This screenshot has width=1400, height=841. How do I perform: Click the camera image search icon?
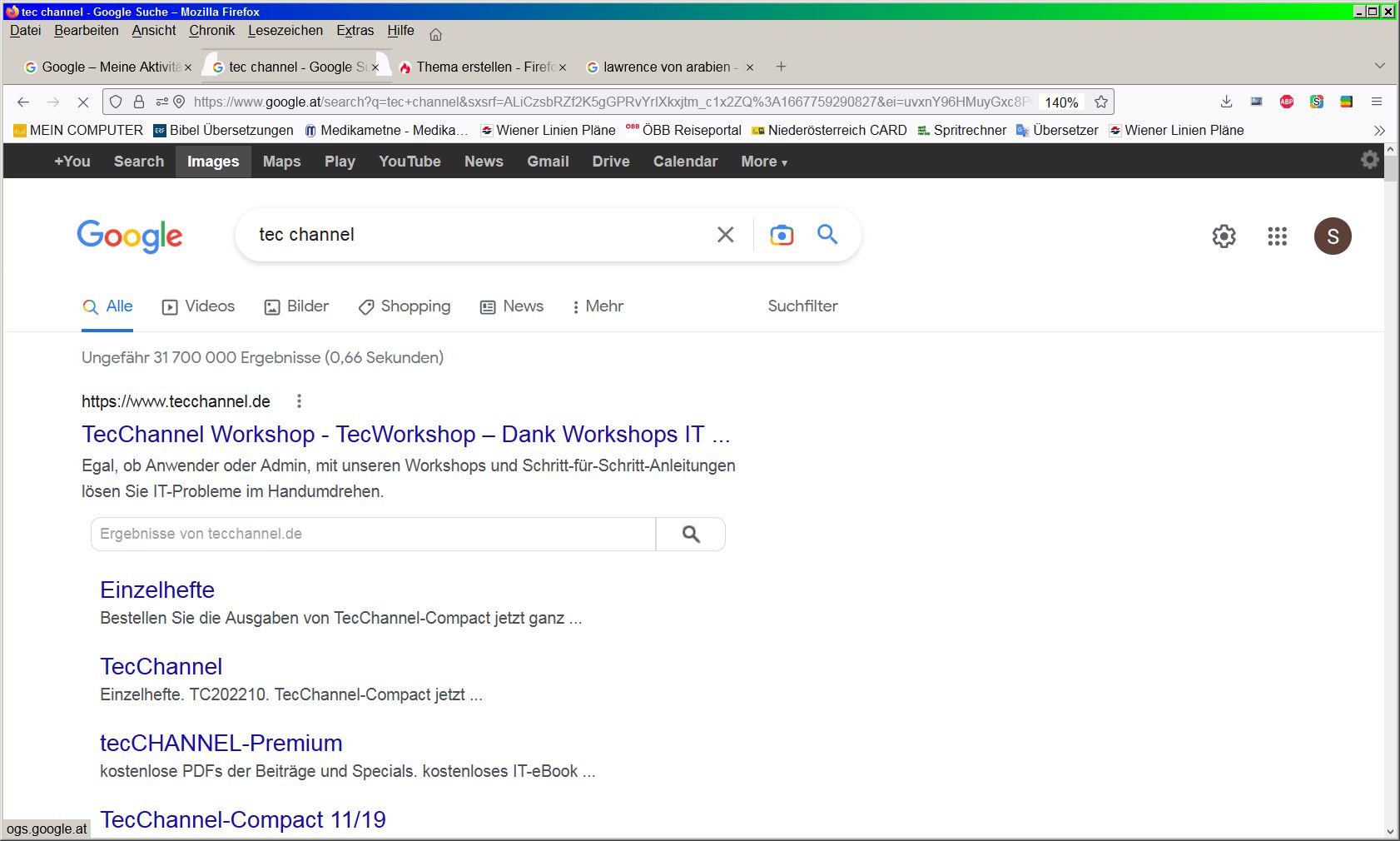[781, 236]
